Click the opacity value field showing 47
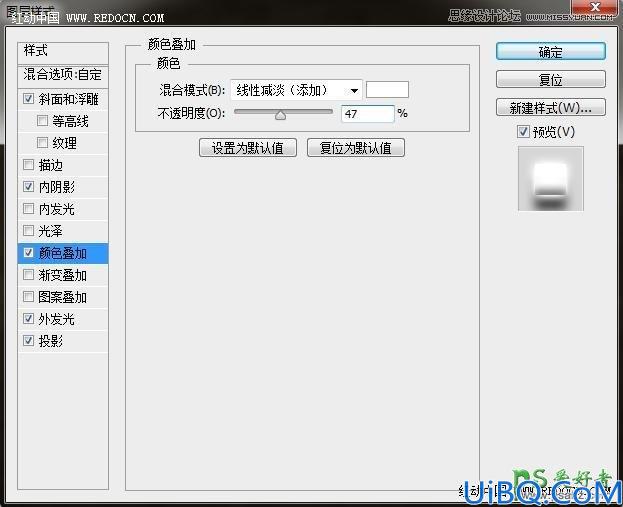The image size is (623, 507). [x=367, y=114]
